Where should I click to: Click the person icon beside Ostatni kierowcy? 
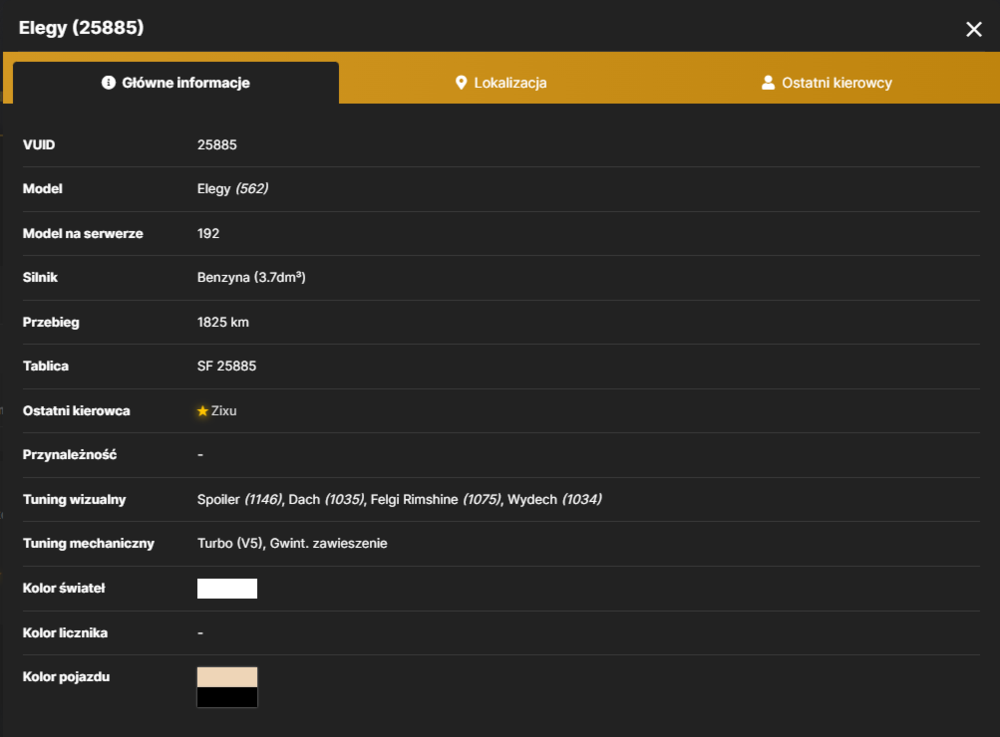[x=768, y=83]
